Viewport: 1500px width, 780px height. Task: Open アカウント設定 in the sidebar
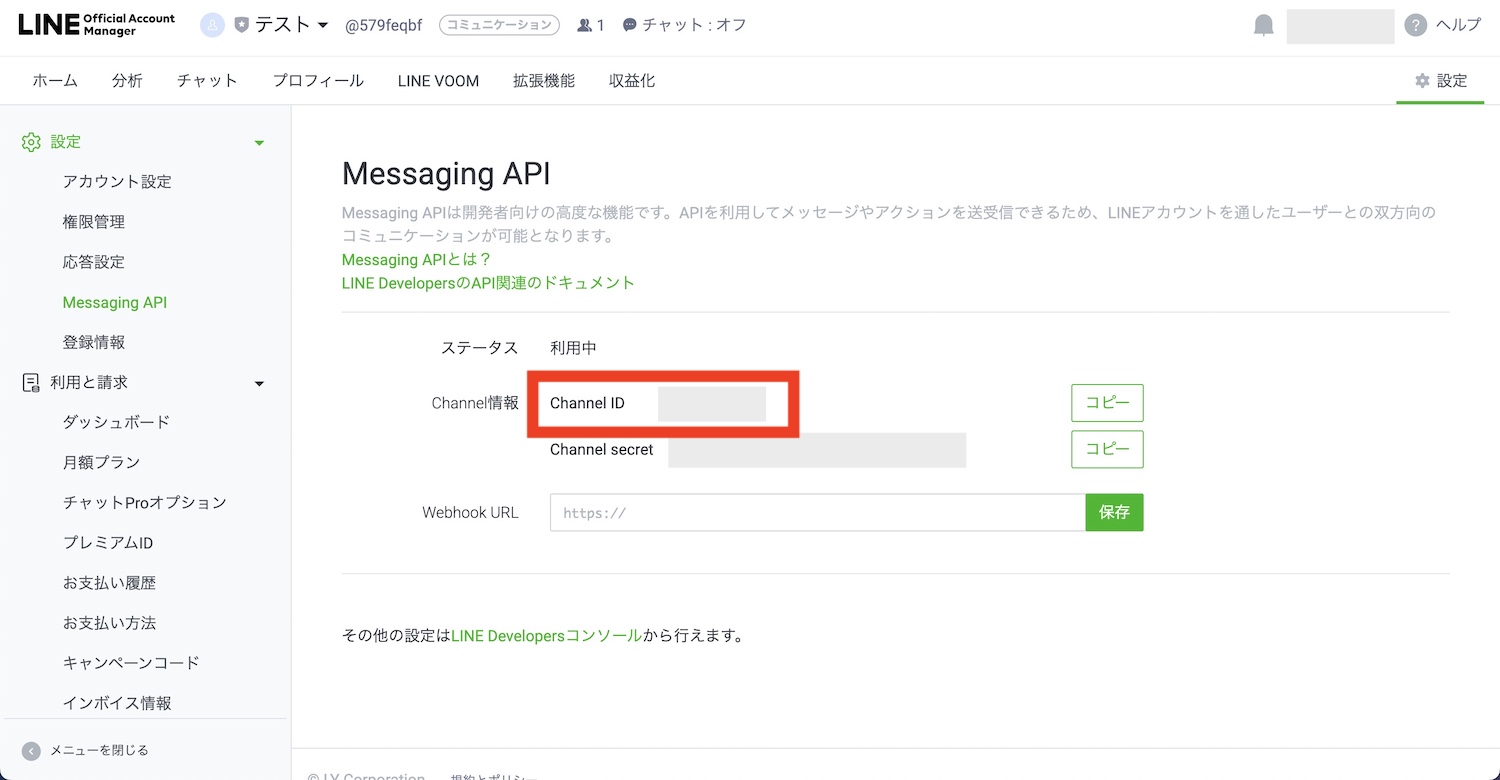(x=117, y=182)
